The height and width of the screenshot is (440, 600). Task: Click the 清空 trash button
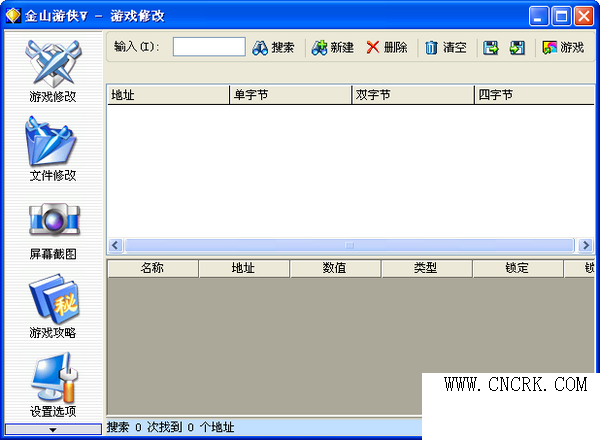tap(445, 48)
